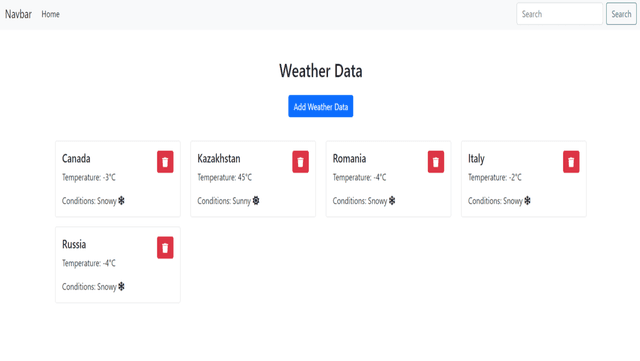Click Temperature: -4°C in Romania card

click(359, 178)
